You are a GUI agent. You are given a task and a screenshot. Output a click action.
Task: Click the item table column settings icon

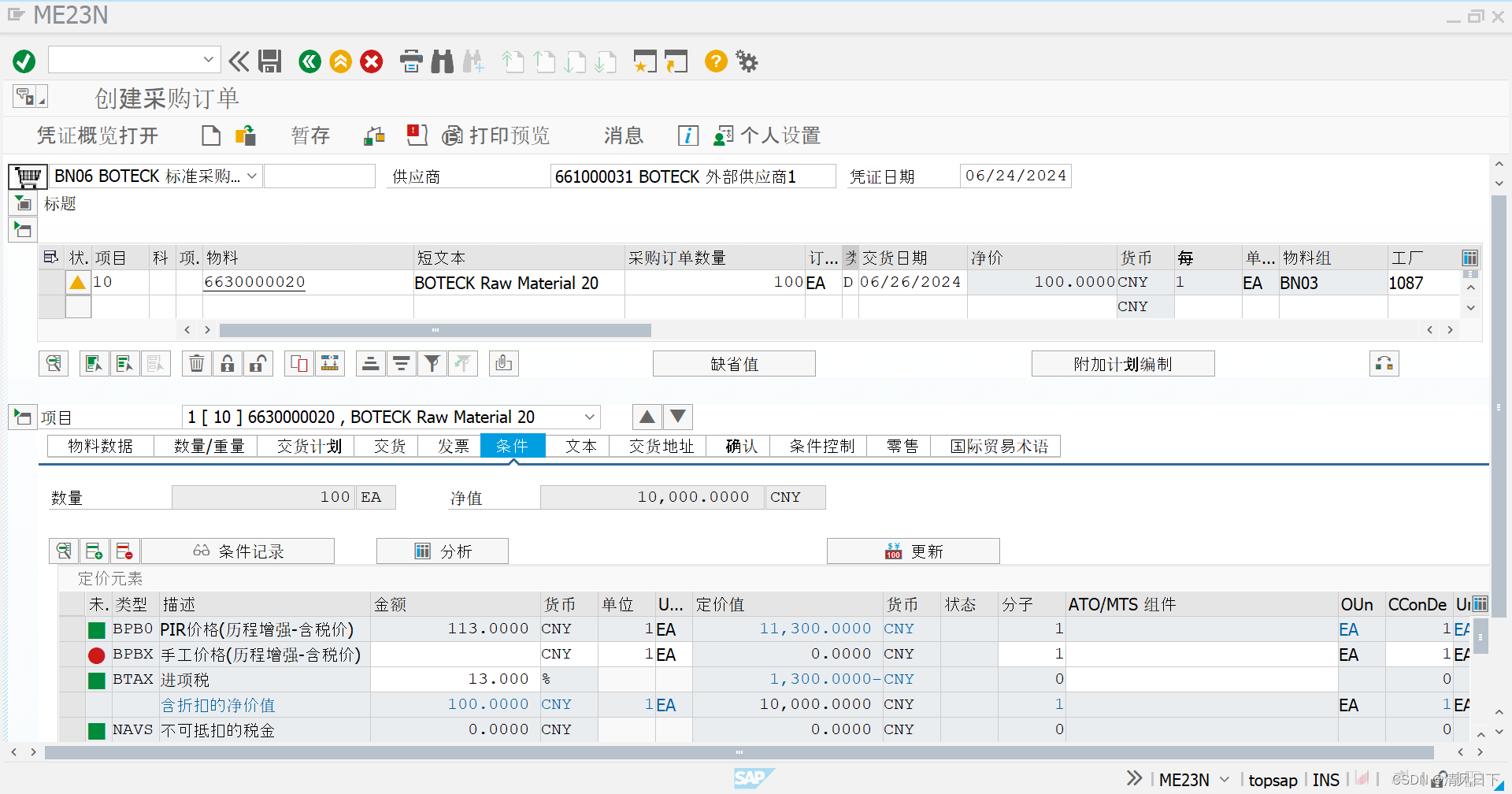[1469, 258]
